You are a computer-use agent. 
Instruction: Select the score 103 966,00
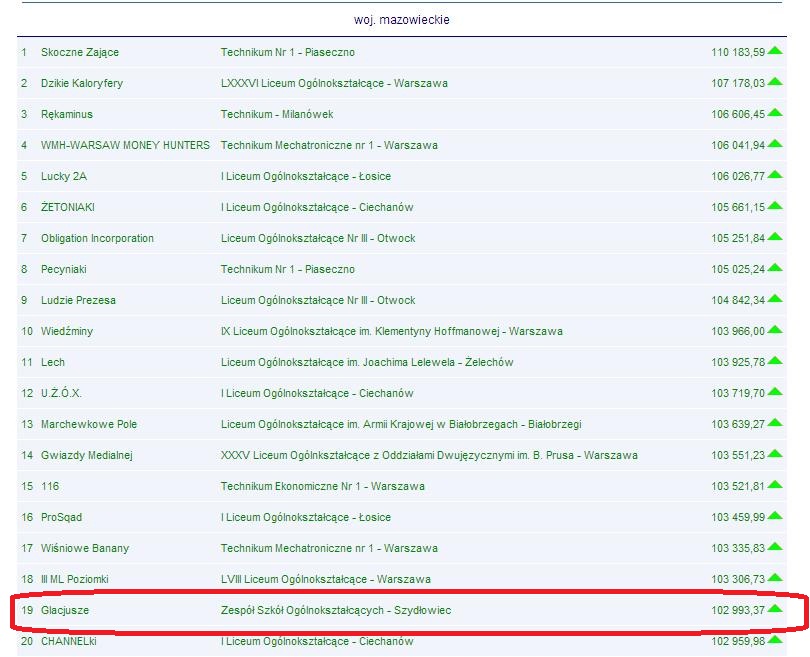(x=738, y=331)
